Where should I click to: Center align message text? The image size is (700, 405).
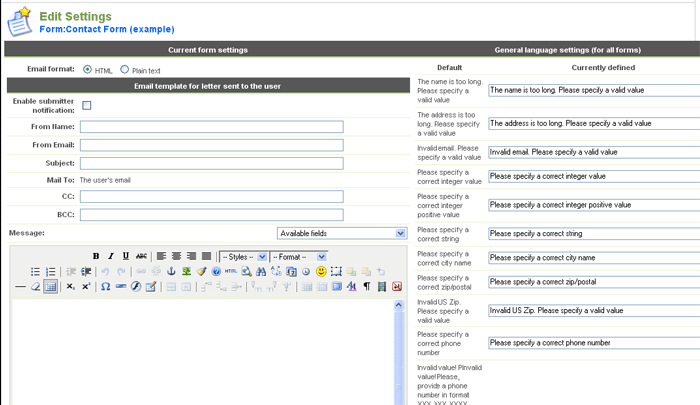click(176, 256)
